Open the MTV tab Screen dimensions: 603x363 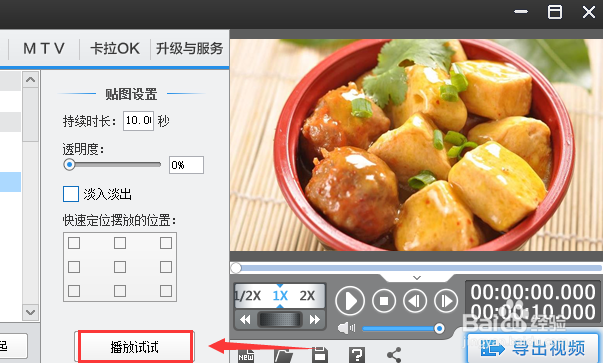click(43, 49)
